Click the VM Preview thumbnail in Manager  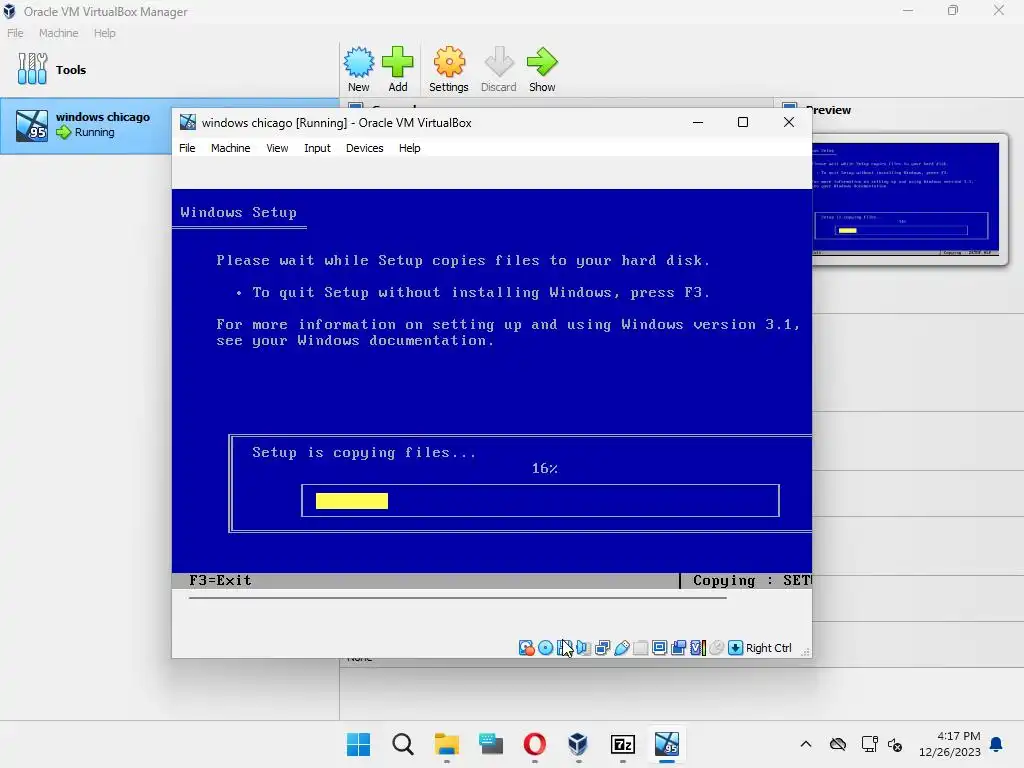point(906,199)
